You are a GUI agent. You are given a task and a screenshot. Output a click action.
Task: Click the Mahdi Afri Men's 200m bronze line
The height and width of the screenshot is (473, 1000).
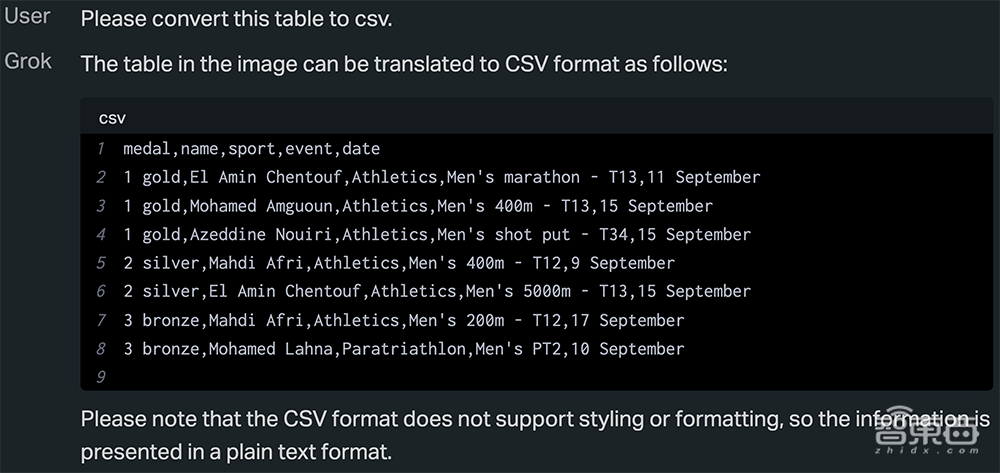[403, 320]
